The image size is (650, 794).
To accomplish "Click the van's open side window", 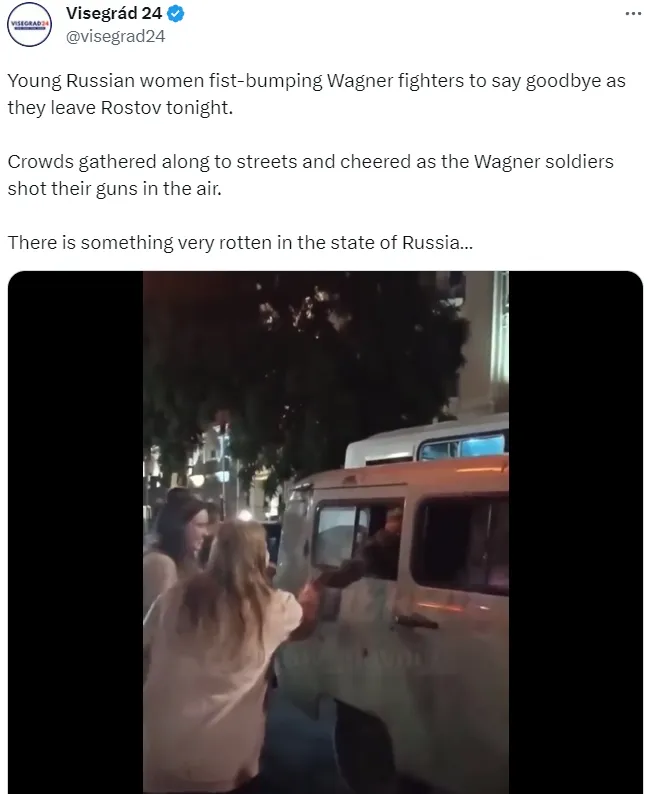I will (x=357, y=539).
